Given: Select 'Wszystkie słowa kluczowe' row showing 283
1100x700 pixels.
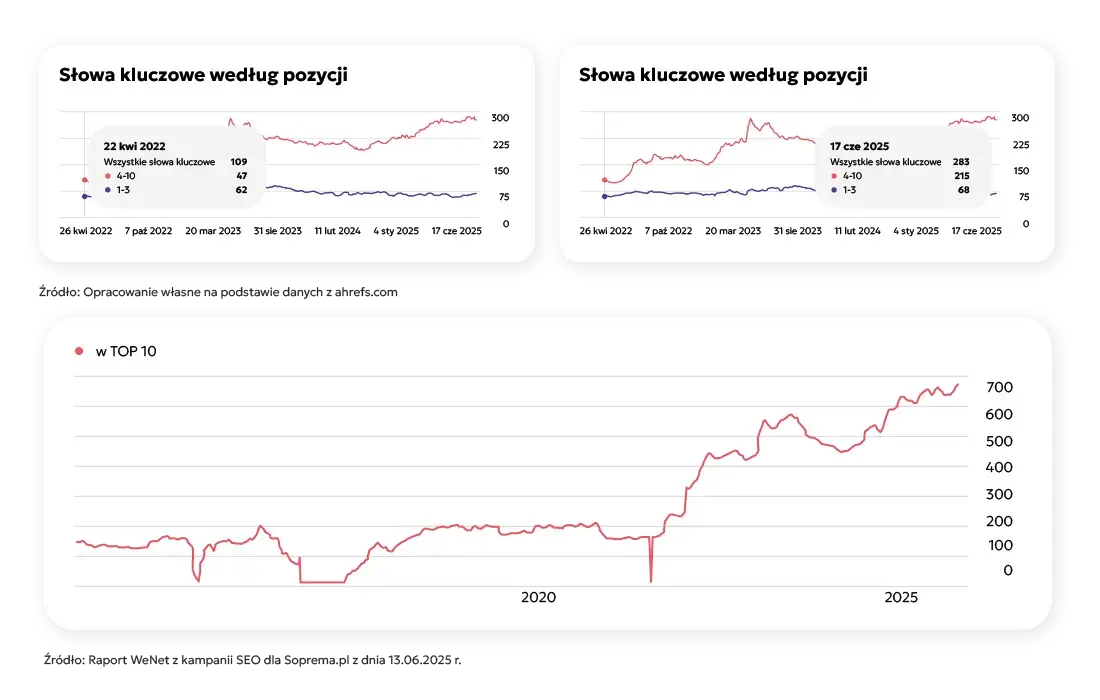Looking at the screenshot, I should click(885, 161).
